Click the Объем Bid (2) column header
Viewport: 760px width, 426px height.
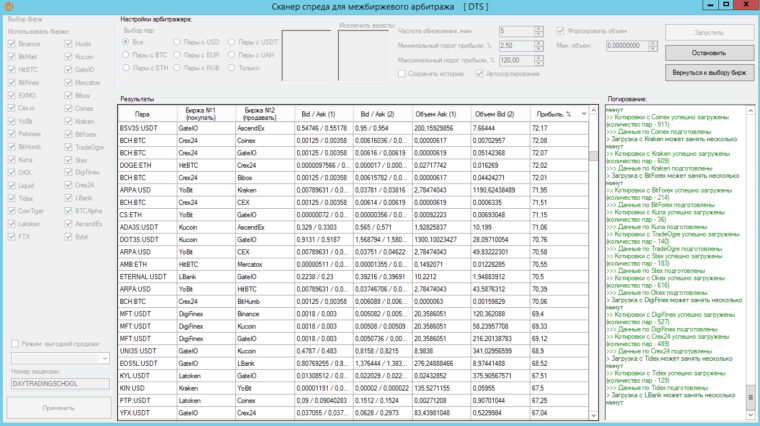(x=501, y=114)
